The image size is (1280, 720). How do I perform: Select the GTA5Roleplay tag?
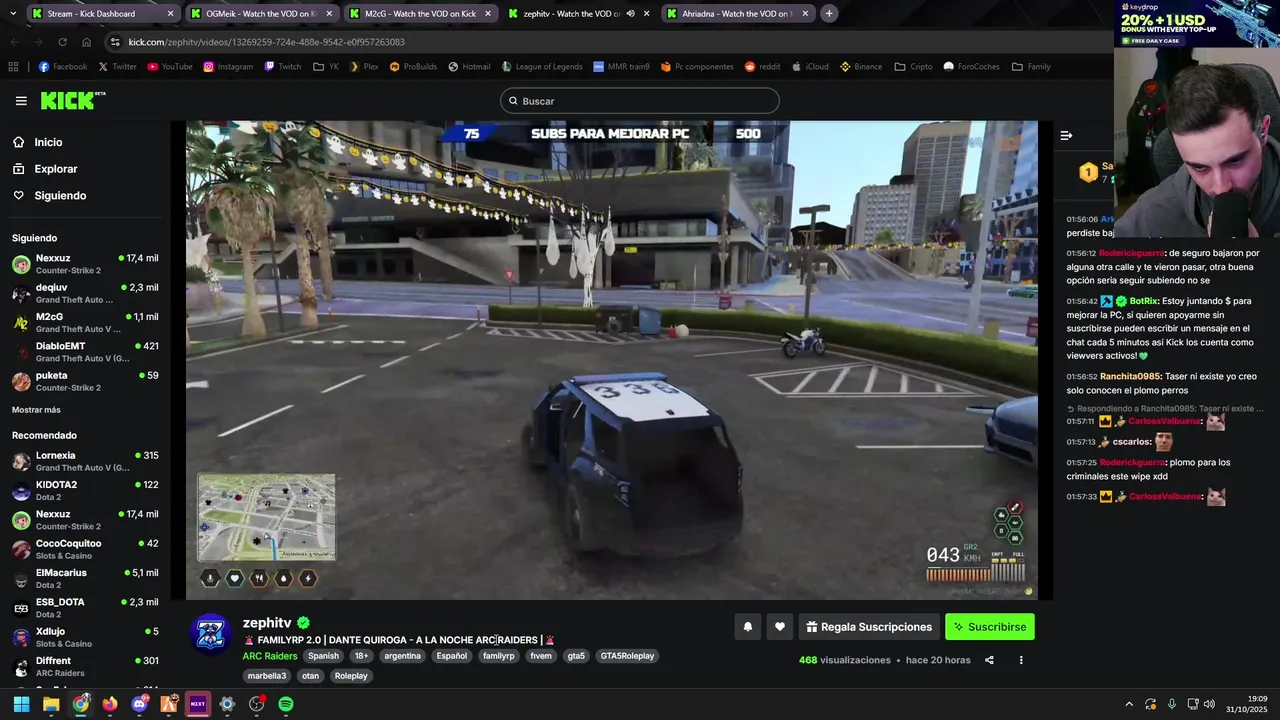pos(627,656)
